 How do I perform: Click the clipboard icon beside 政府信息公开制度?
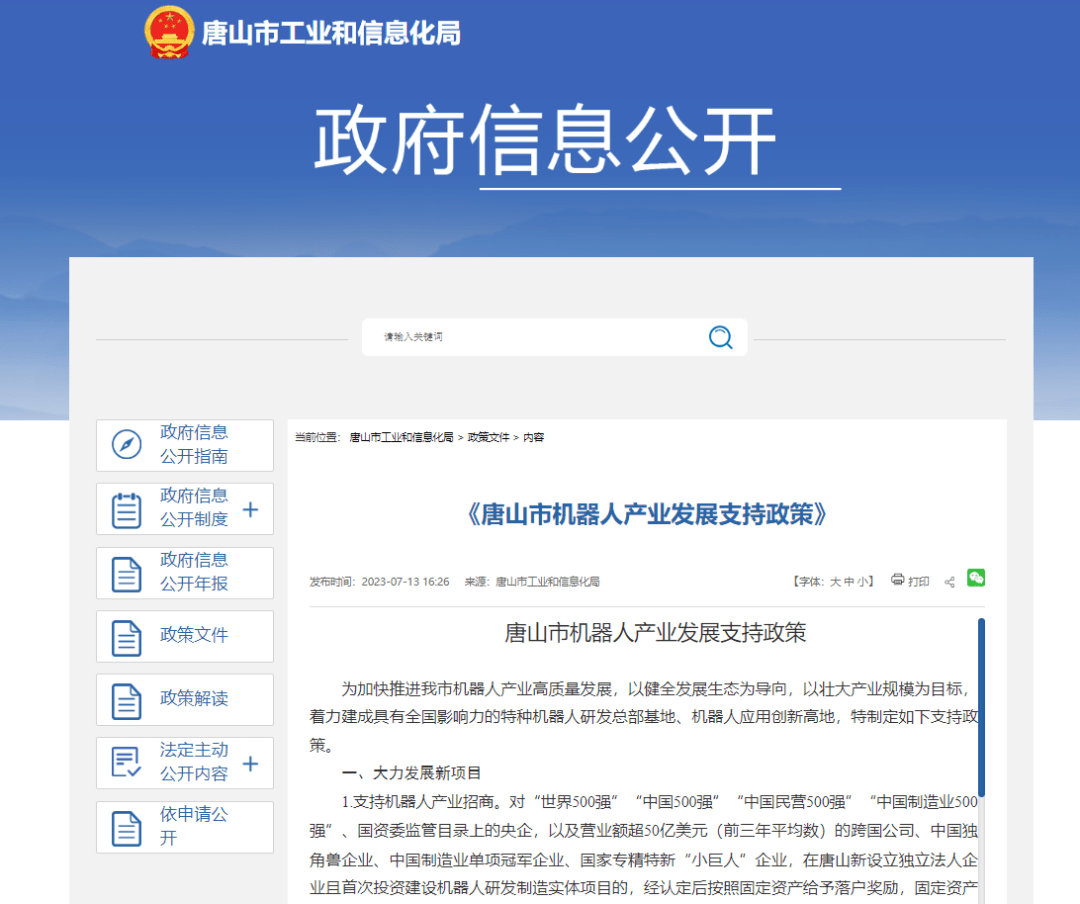tap(125, 509)
